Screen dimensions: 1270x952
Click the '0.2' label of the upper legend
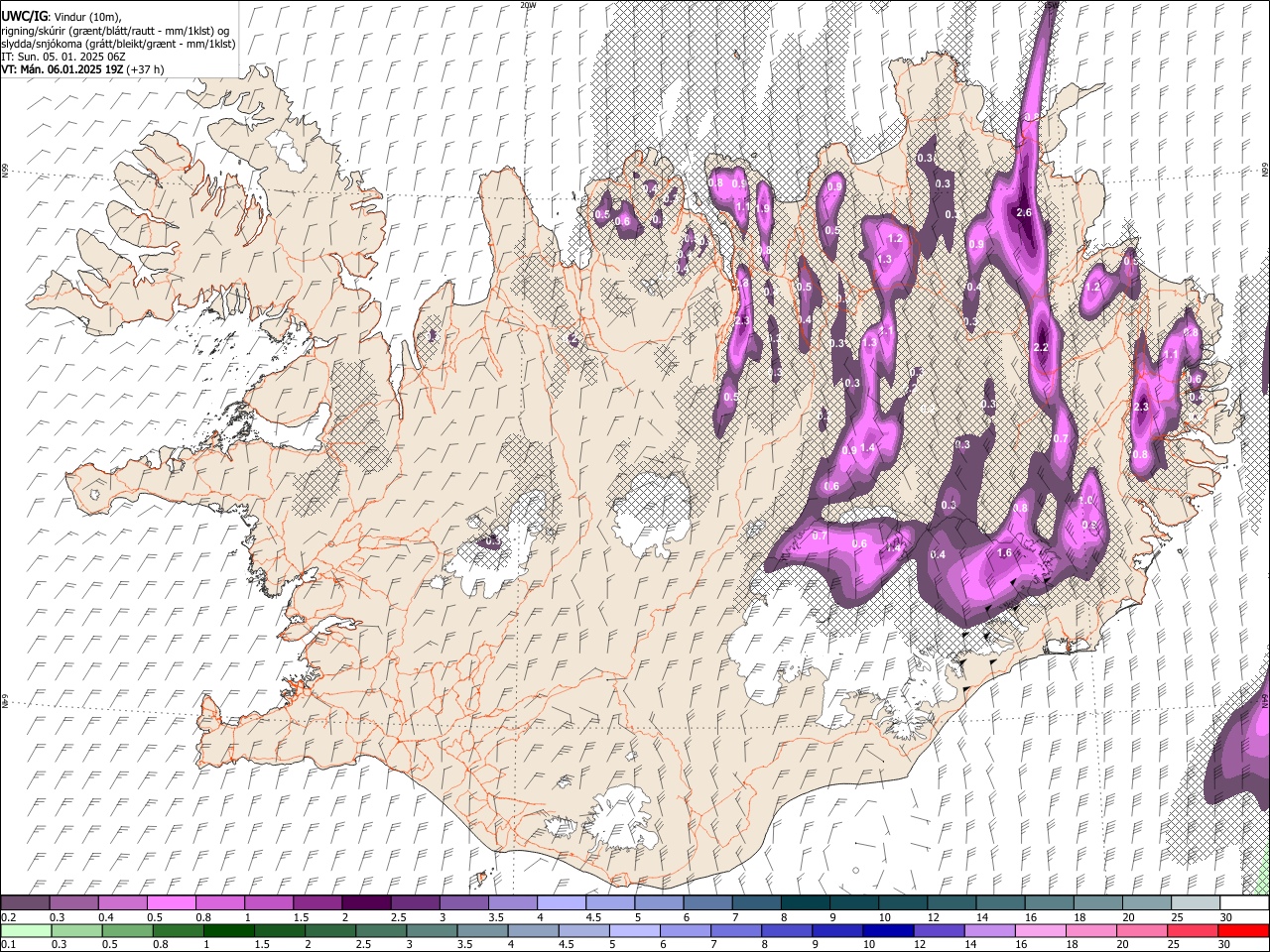click(8, 917)
